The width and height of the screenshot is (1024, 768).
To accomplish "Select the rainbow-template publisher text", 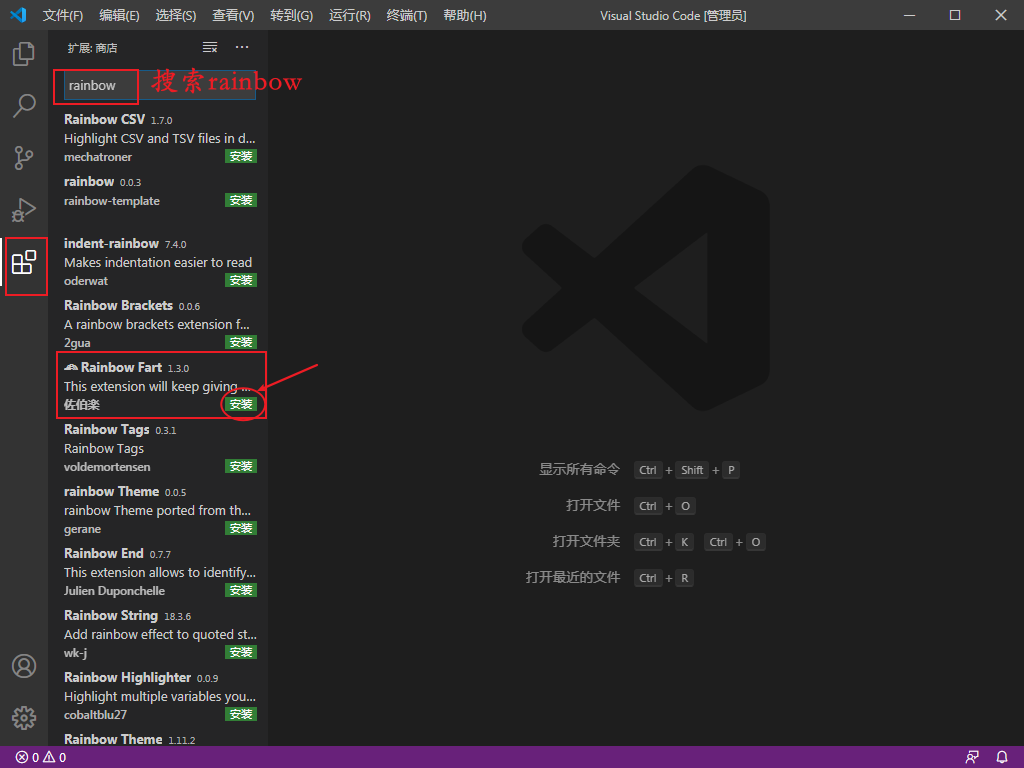I will (x=112, y=201).
